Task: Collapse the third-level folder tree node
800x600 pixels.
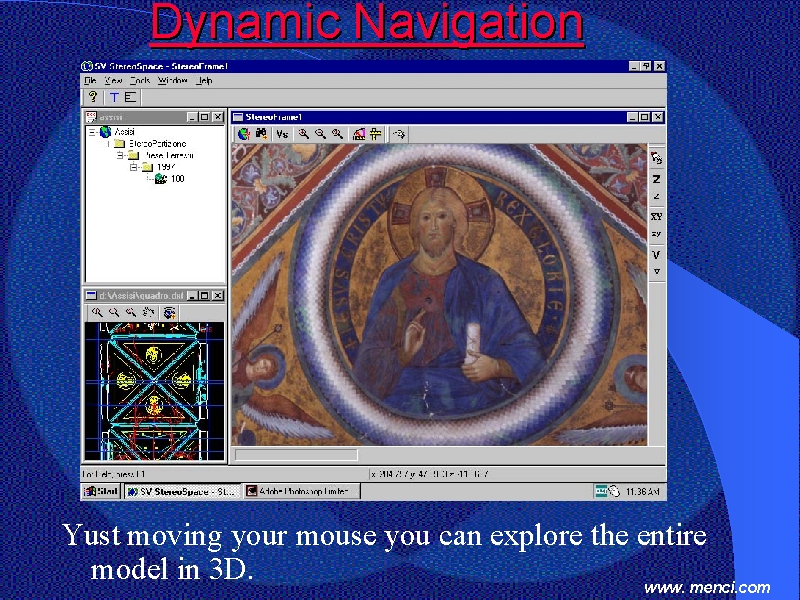Action: [x=120, y=155]
